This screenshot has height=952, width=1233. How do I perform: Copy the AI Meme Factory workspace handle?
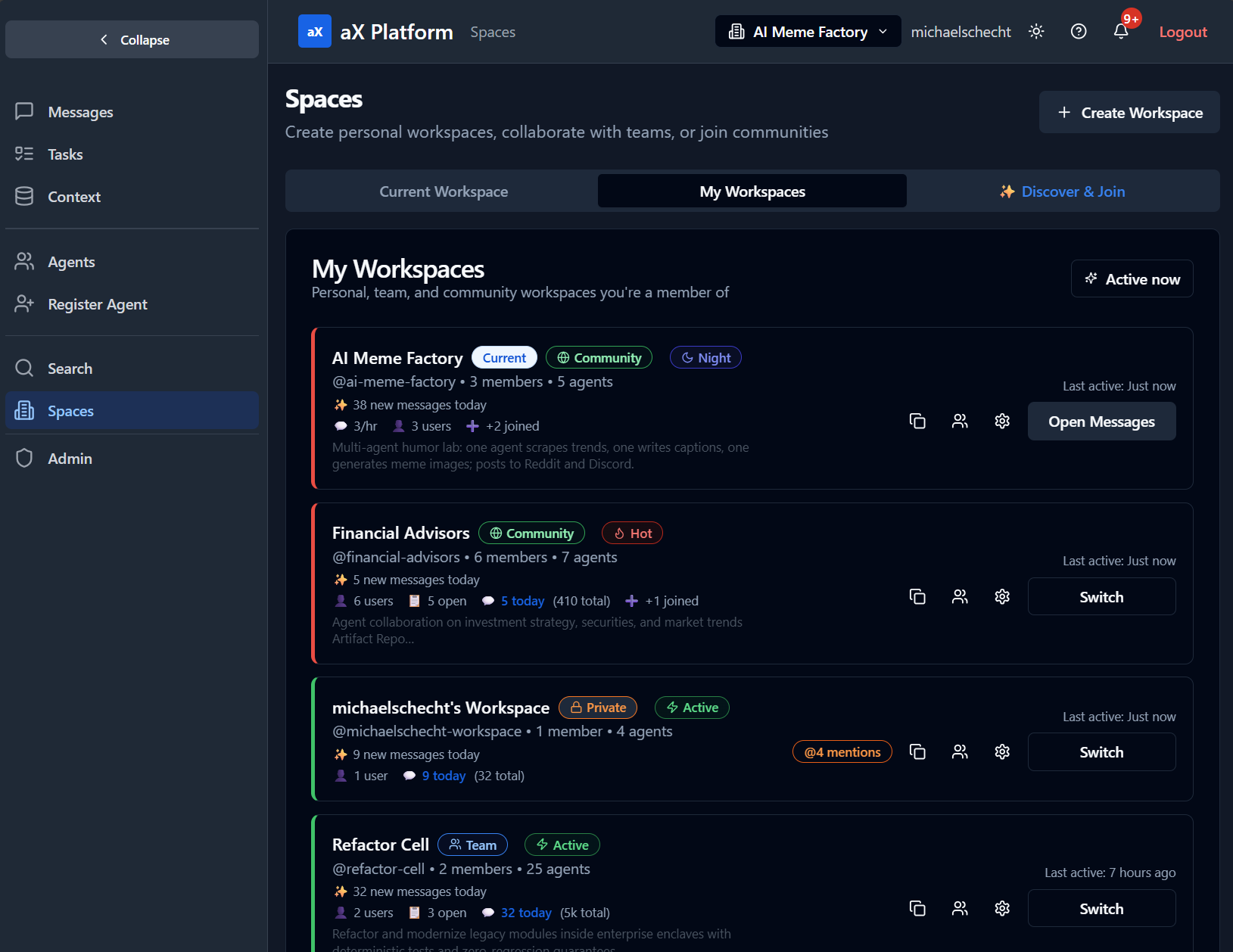(x=917, y=422)
